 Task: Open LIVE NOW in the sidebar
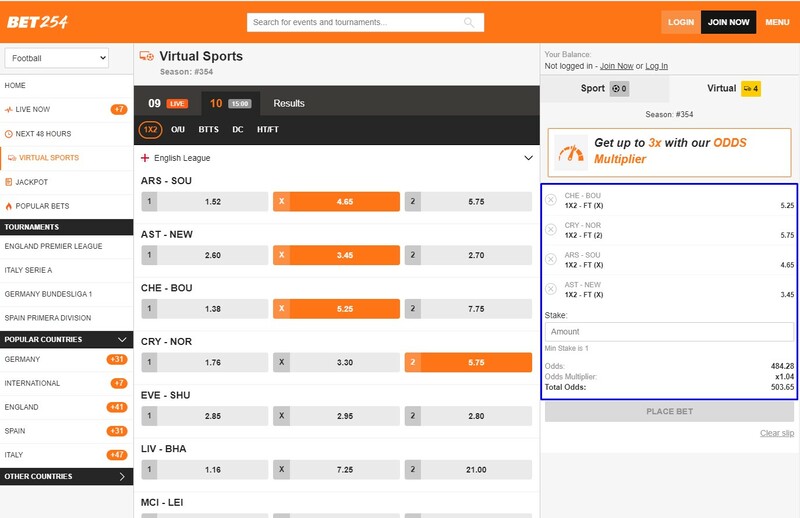point(66,109)
